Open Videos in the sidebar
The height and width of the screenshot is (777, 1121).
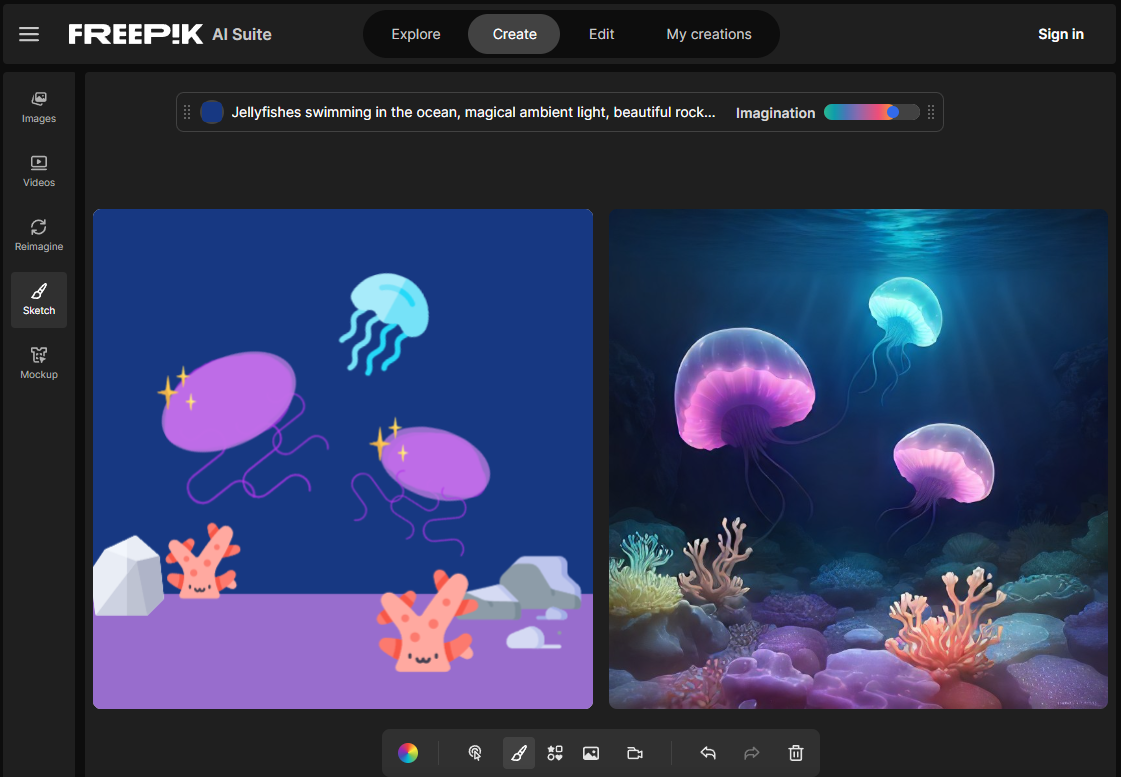[39, 171]
